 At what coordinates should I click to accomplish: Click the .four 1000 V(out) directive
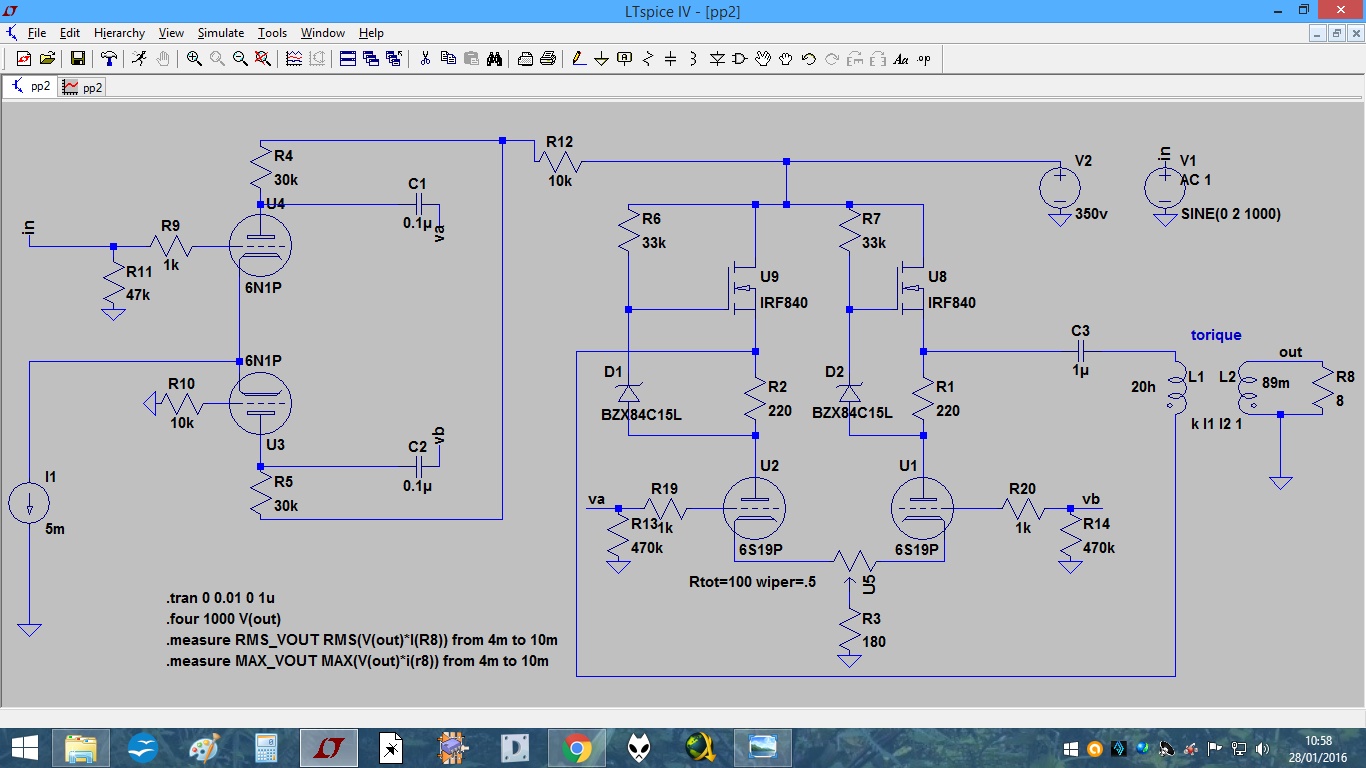[x=224, y=619]
